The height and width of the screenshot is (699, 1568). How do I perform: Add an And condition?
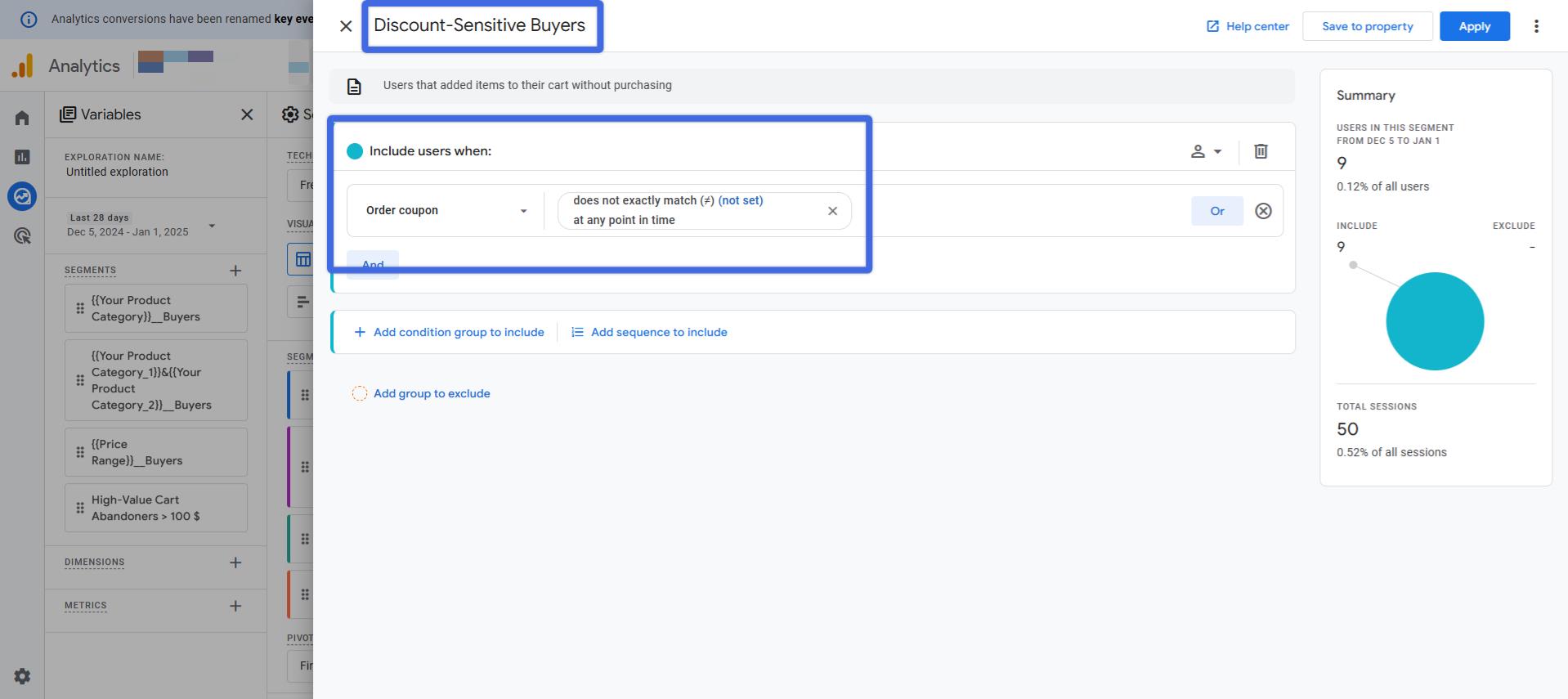pos(373,264)
